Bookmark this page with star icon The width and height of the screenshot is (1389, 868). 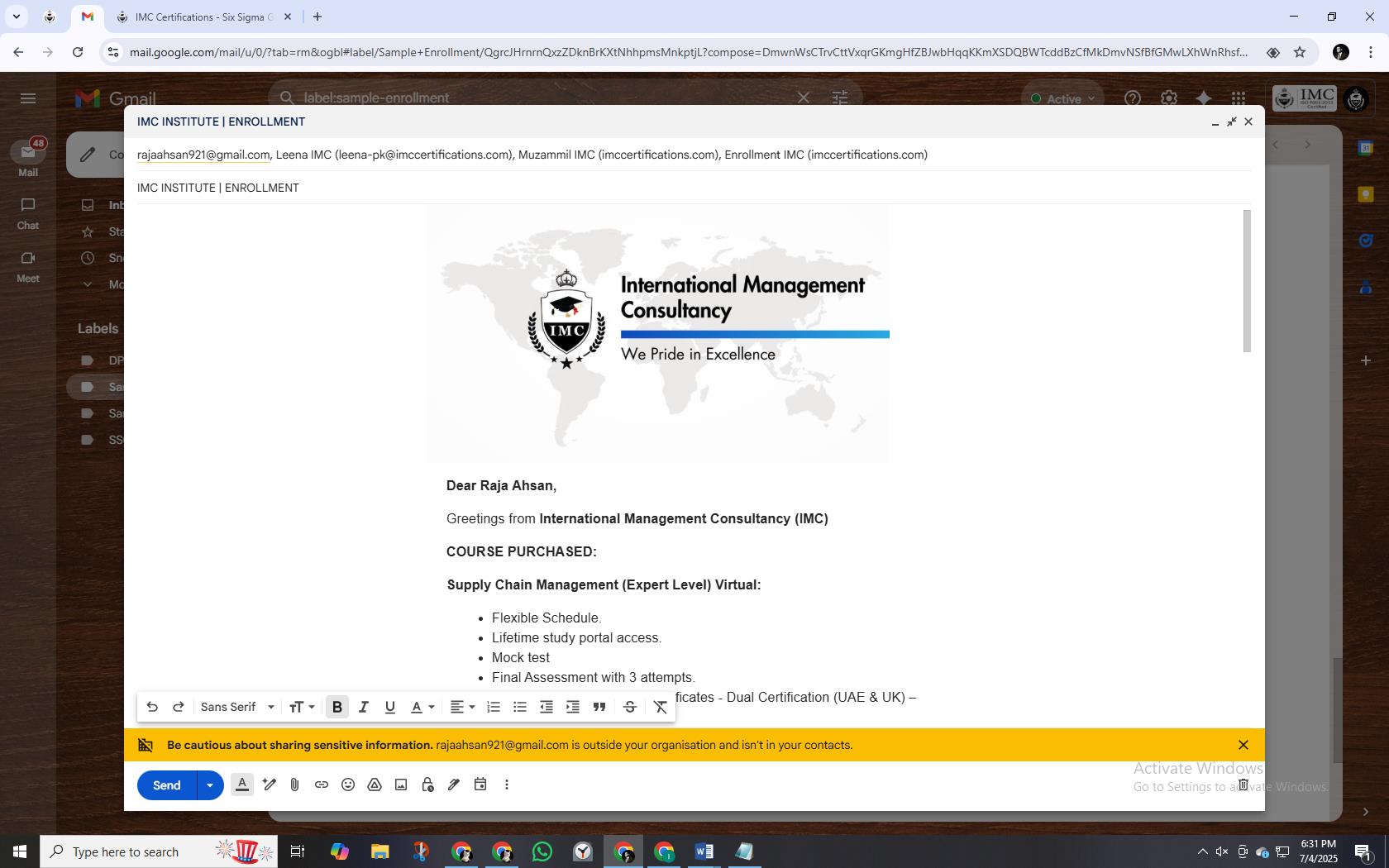pos(1300,52)
